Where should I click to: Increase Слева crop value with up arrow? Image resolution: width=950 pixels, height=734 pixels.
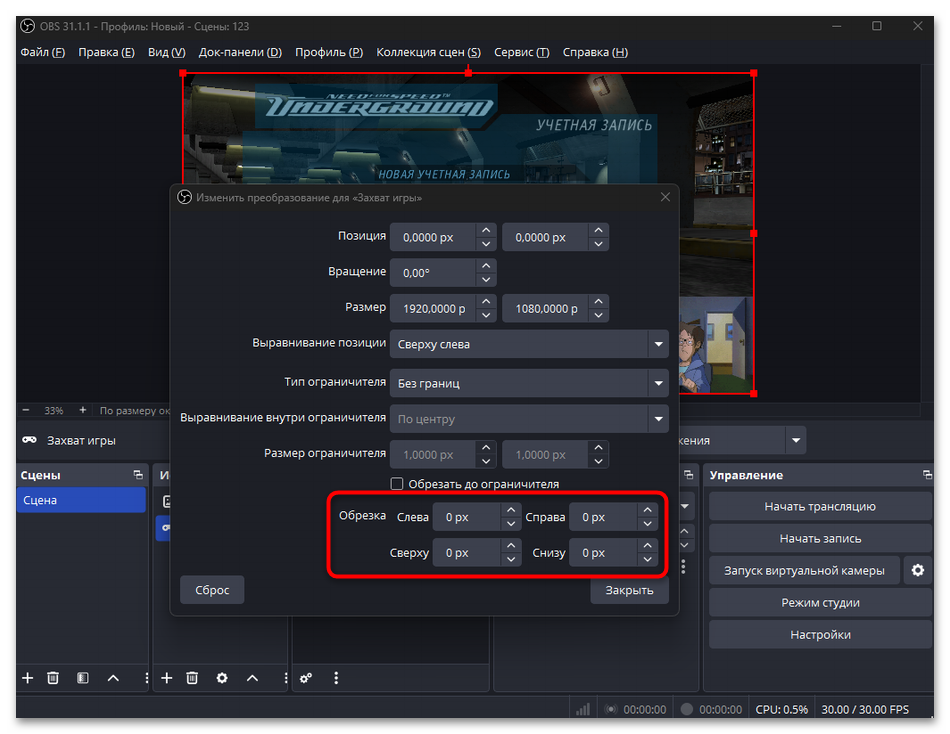click(x=511, y=510)
